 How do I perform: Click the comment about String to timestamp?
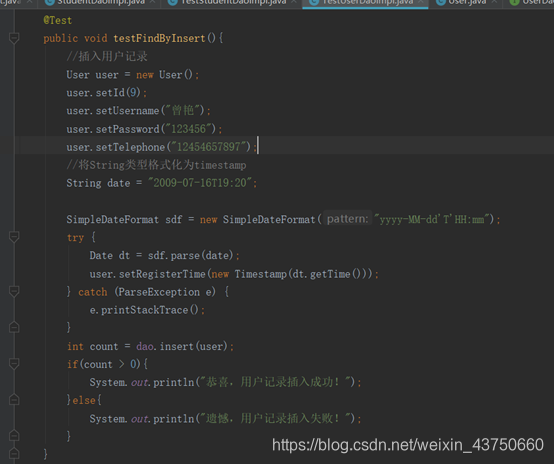click(156, 165)
